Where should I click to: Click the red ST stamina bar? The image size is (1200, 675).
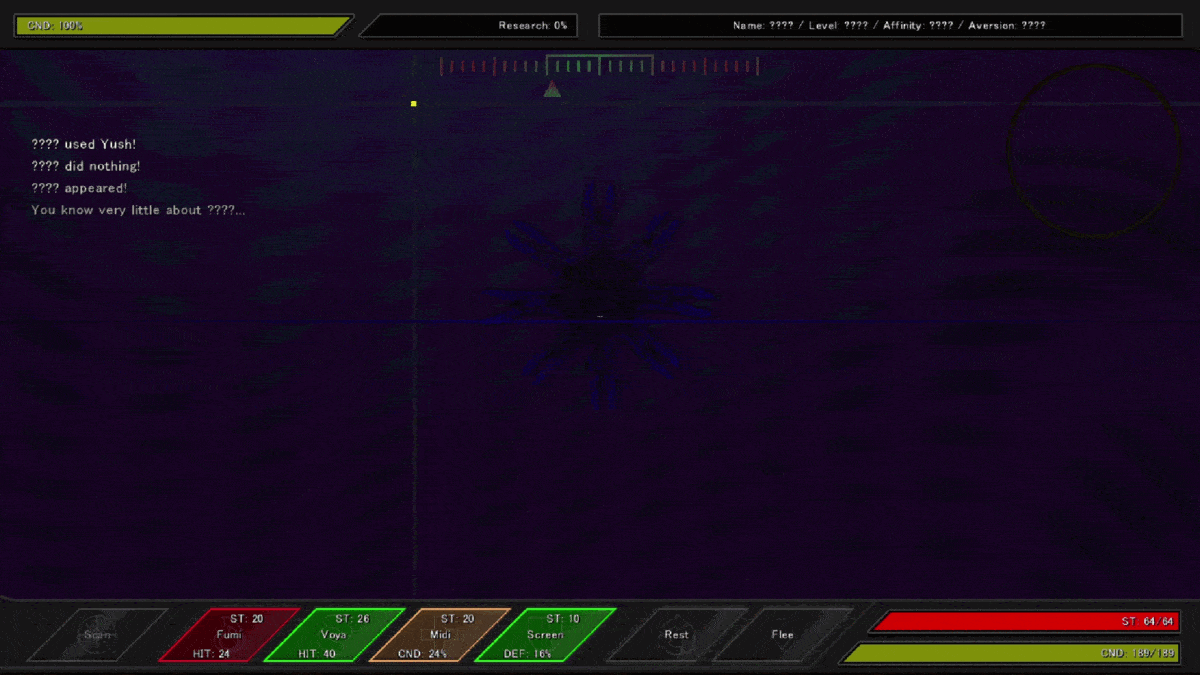click(1023, 622)
